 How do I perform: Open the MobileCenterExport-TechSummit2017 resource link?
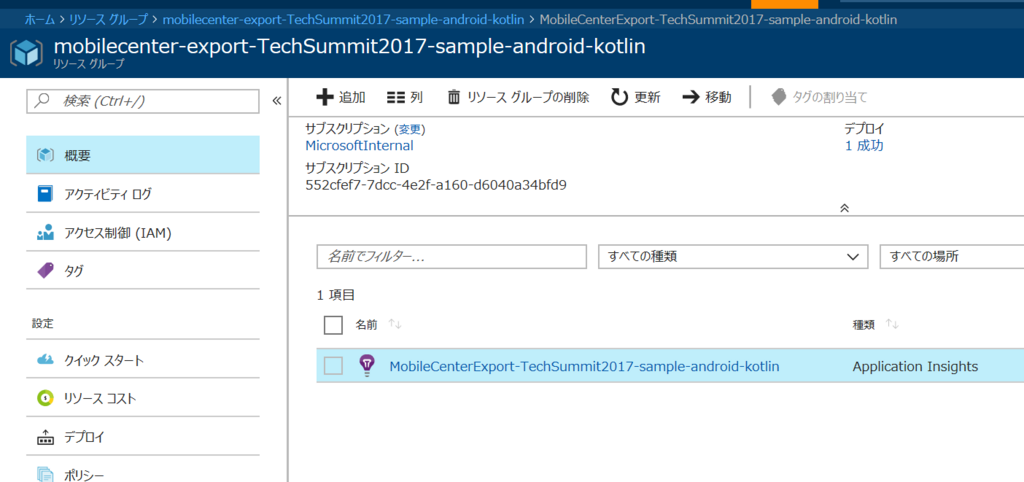point(584,366)
